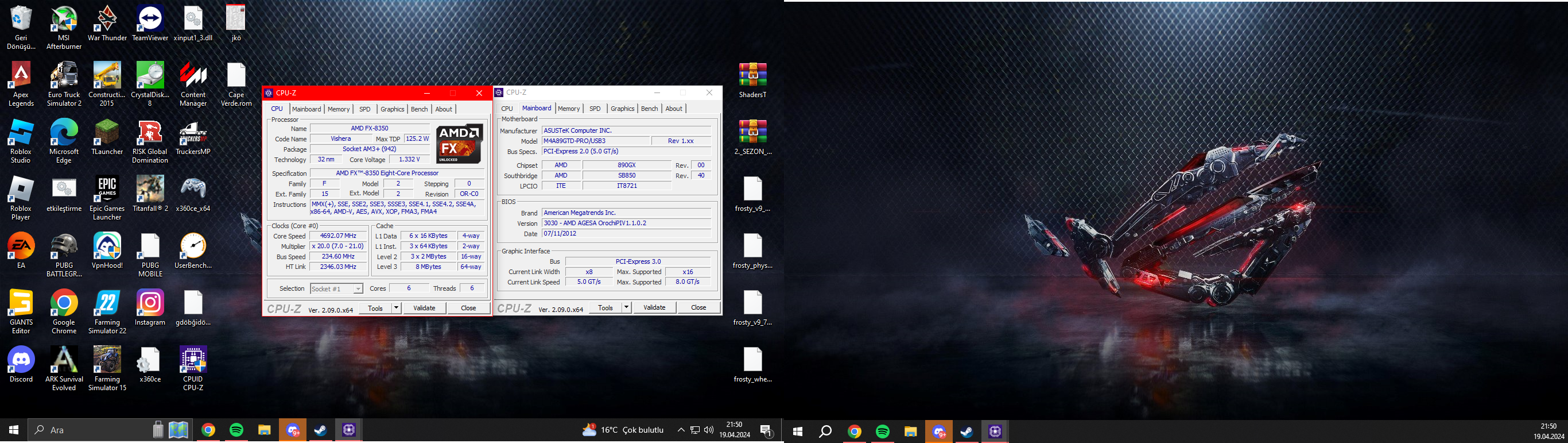The image size is (1568, 443).
Task: Open Spotify in the left taskbar
Action: [x=236, y=430]
